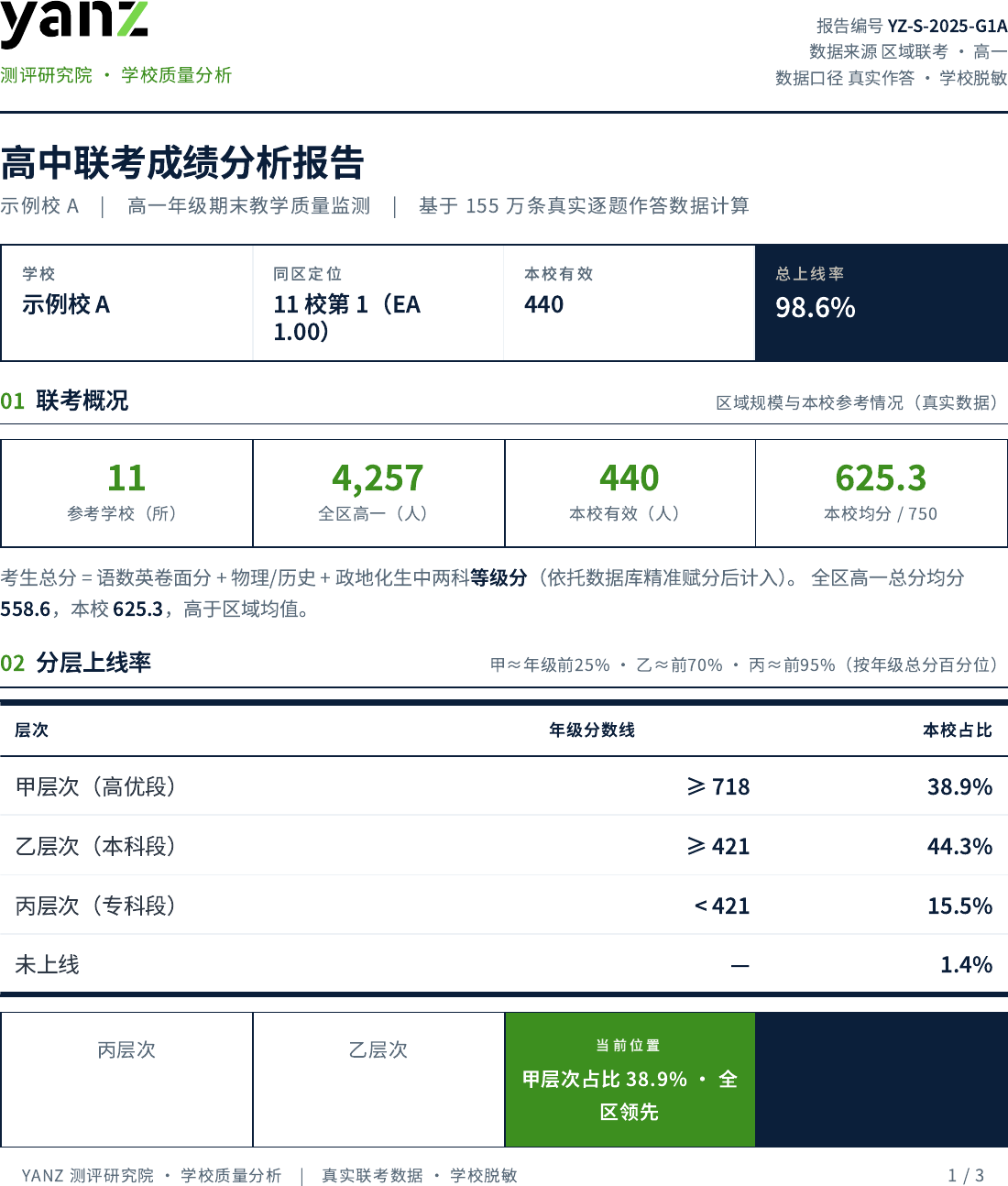Click the 15.5% value
Viewport: 1008px width, 1186px height.
[960, 906]
